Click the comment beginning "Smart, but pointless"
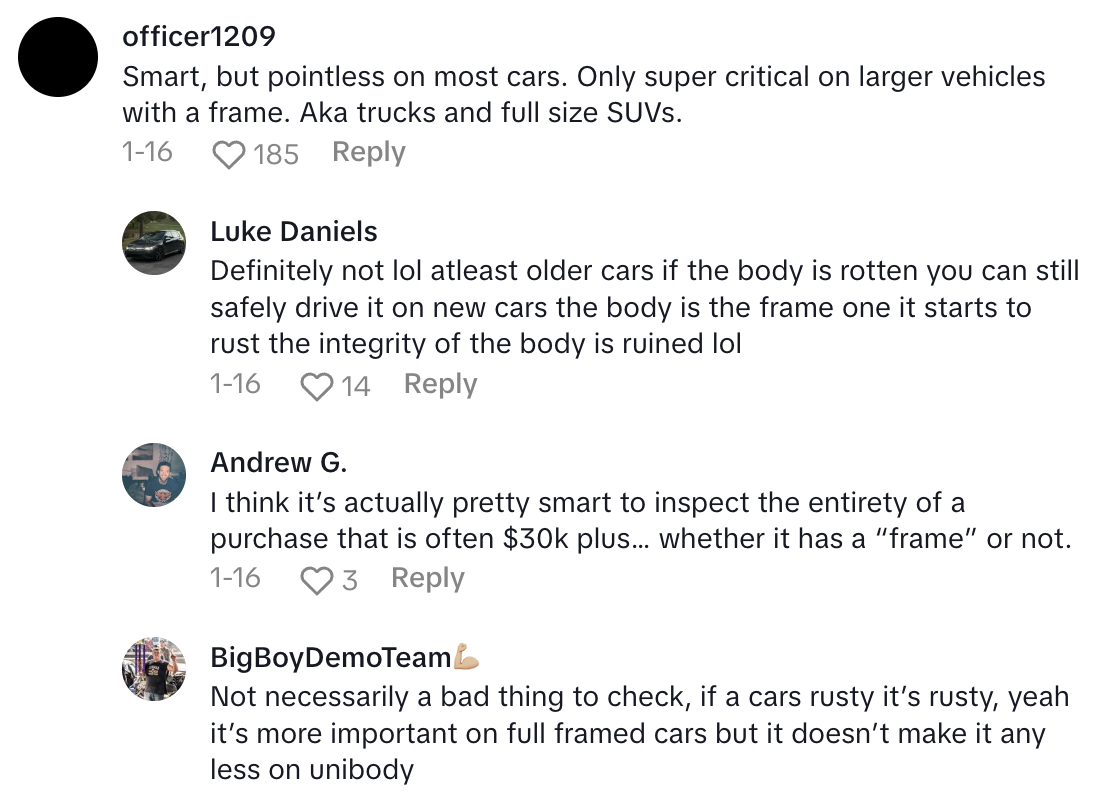The image size is (1110, 792). pyautogui.click(x=583, y=95)
